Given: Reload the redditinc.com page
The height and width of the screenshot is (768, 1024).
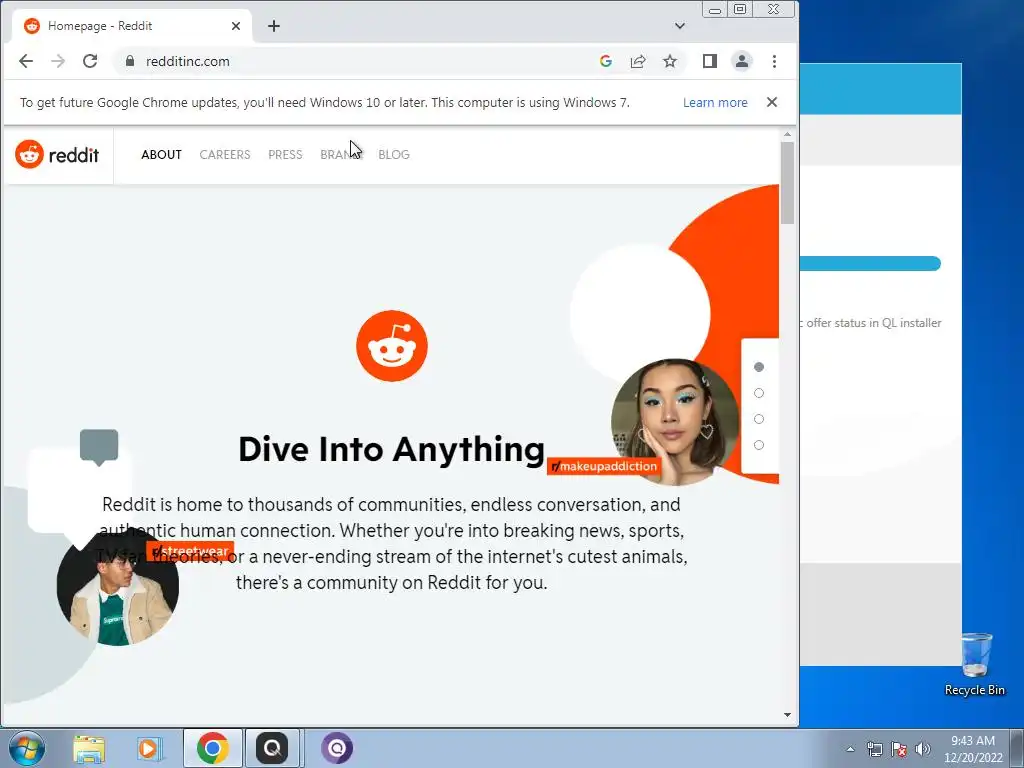Looking at the screenshot, I should [90, 61].
